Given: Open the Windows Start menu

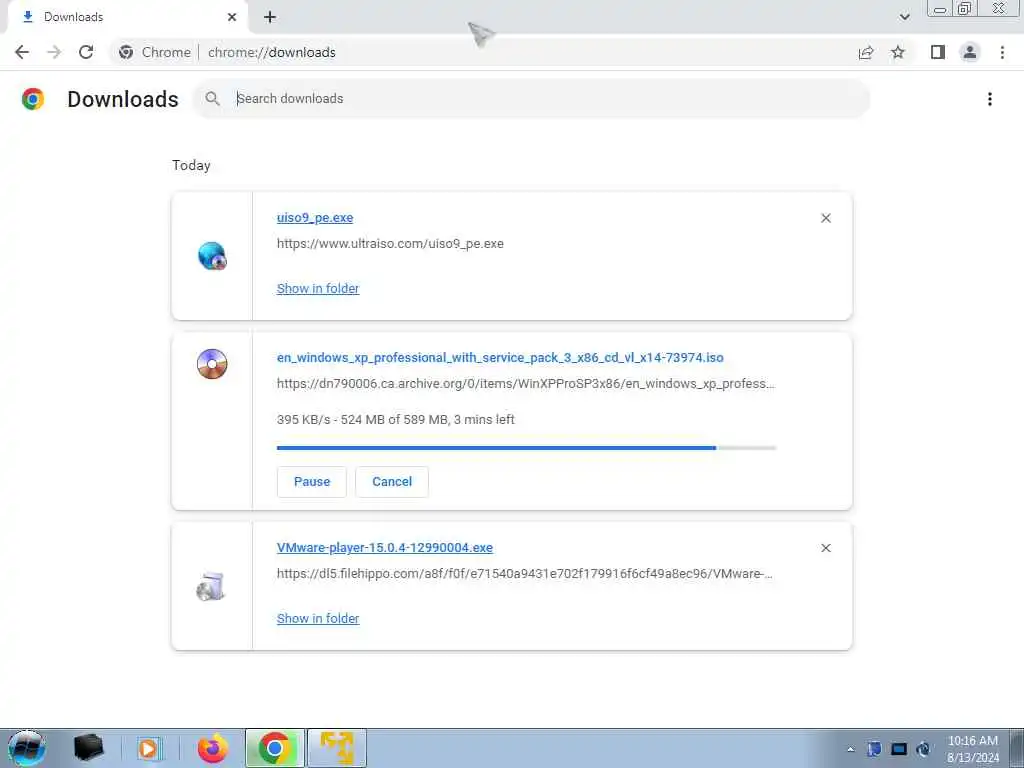Looking at the screenshot, I should [x=27, y=748].
